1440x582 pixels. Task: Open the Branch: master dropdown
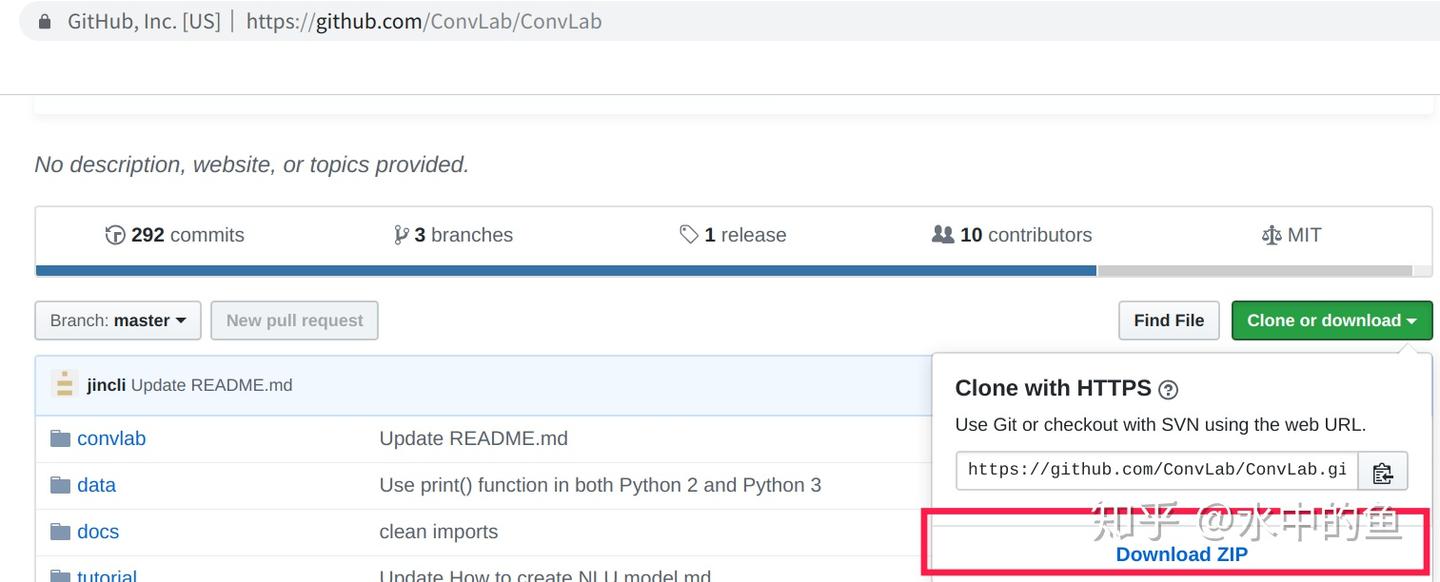pyautogui.click(x=118, y=321)
